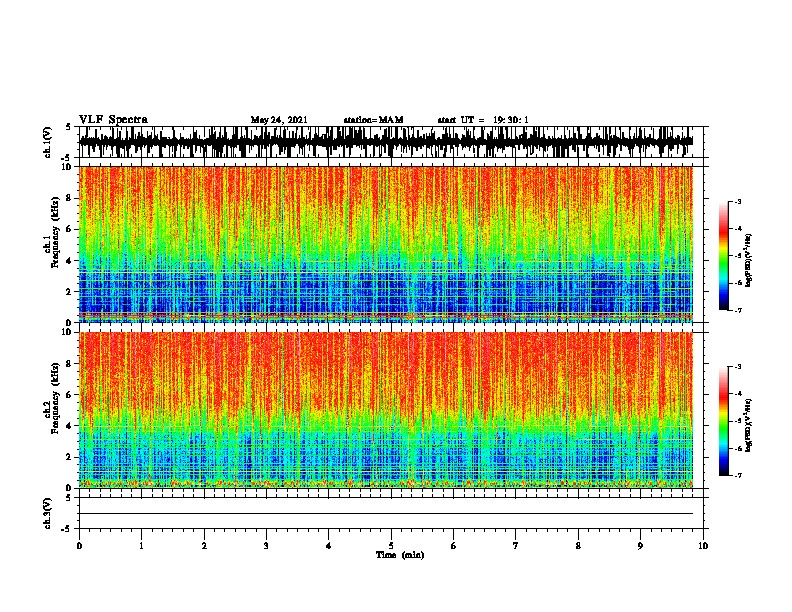The height and width of the screenshot is (612, 792).
Task: Click the time axis tick label "8"
Action: (578, 546)
